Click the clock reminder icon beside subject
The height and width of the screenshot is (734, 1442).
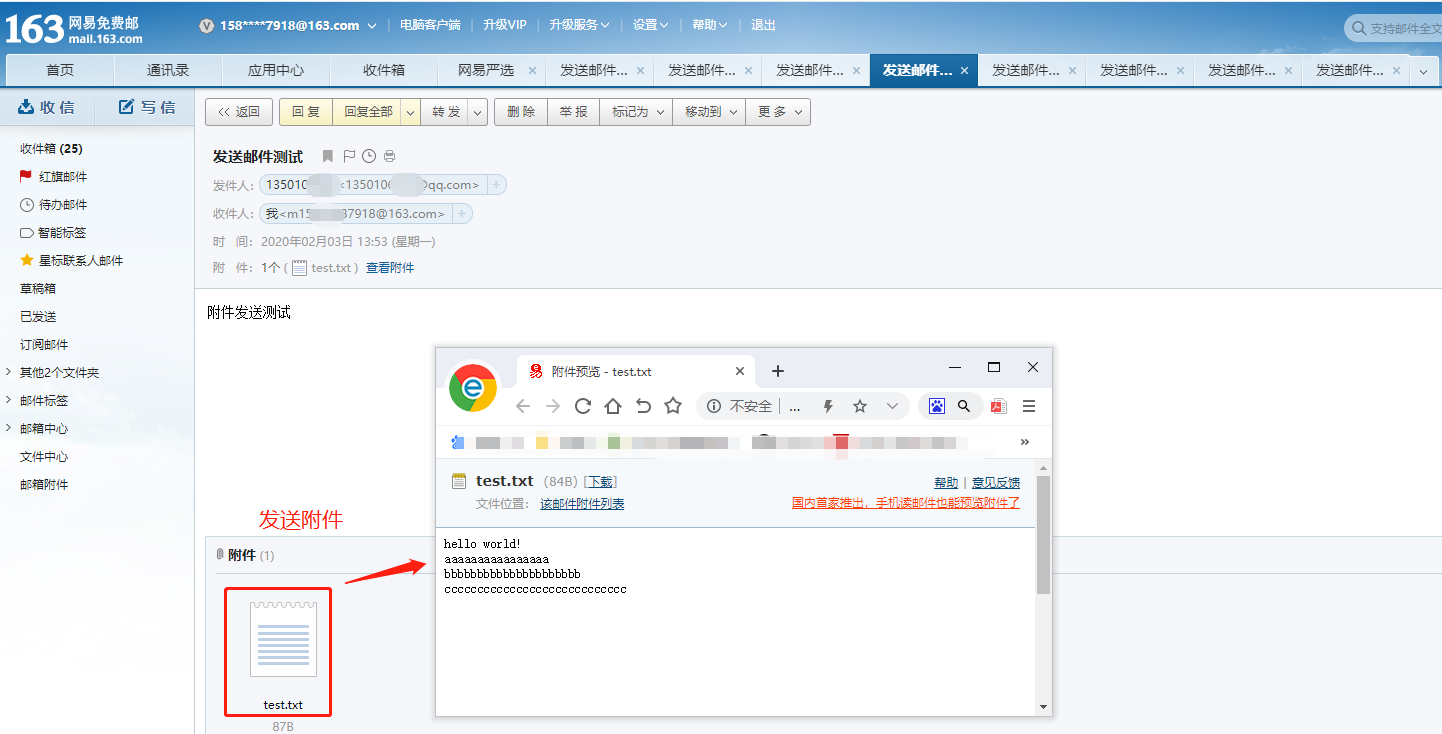[369, 156]
